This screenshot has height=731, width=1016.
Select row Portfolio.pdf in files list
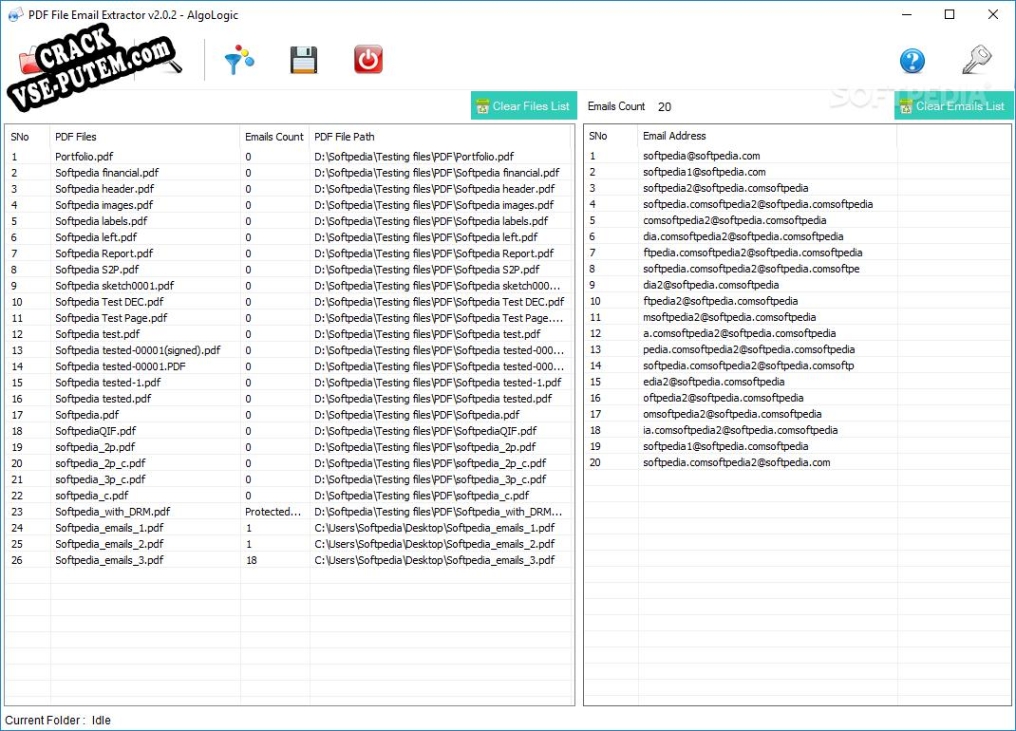tap(289, 157)
